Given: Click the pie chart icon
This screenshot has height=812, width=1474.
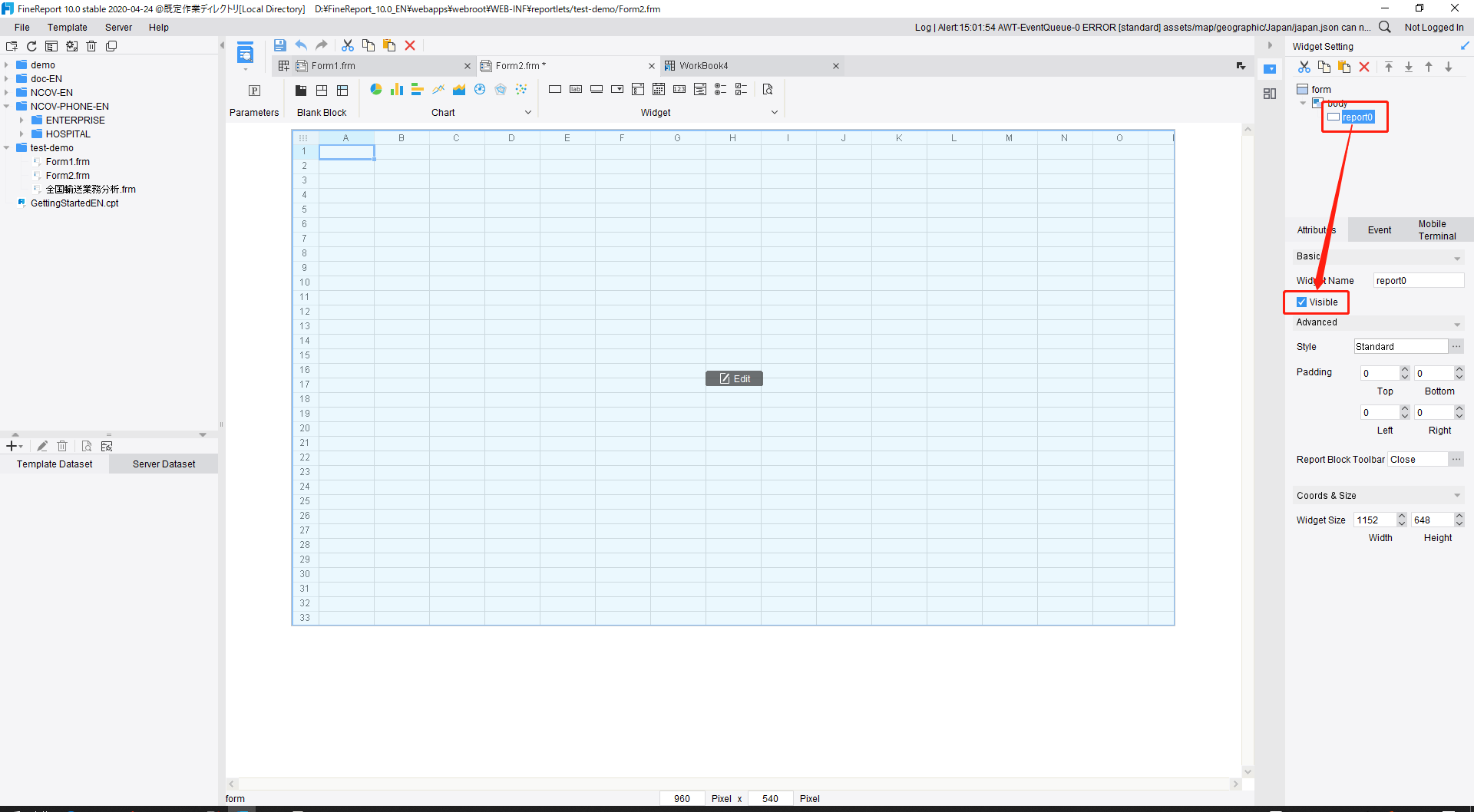Looking at the screenshot, I should [376, 90].
